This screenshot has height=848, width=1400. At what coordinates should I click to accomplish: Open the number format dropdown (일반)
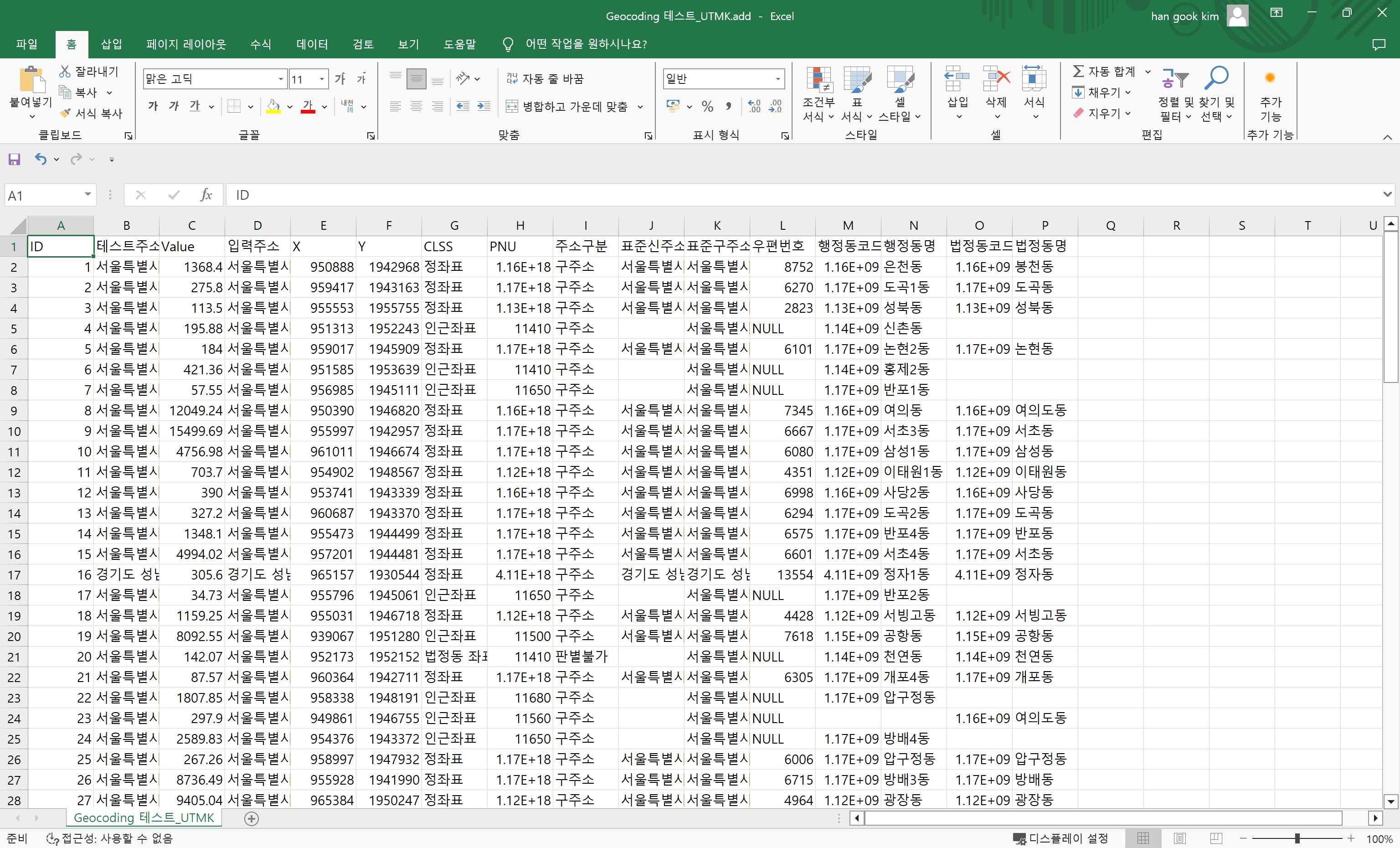tap(778, 79)
